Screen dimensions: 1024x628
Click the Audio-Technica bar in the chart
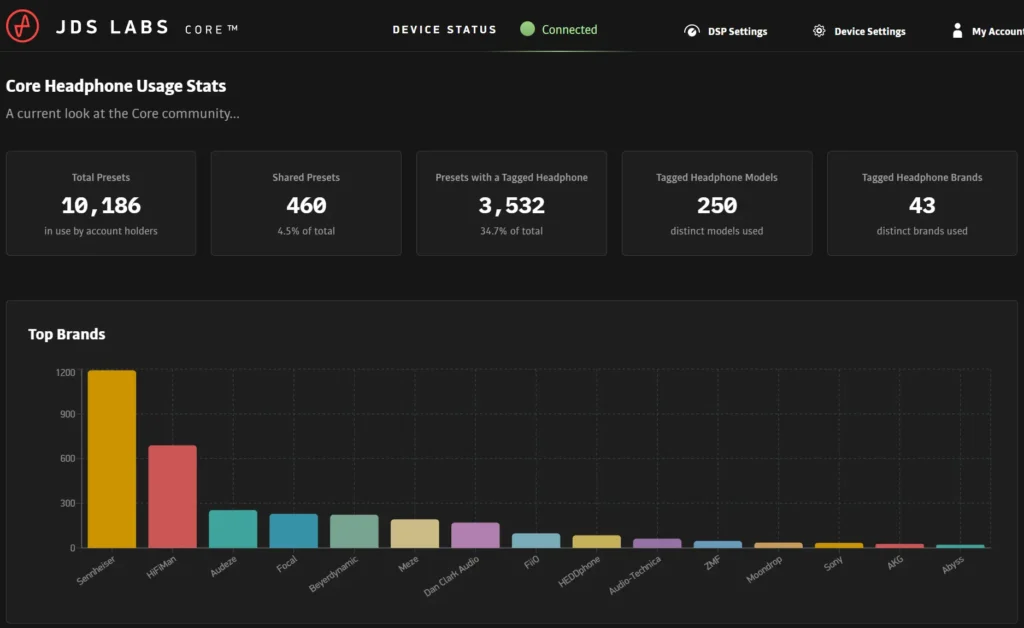[658, 543]
